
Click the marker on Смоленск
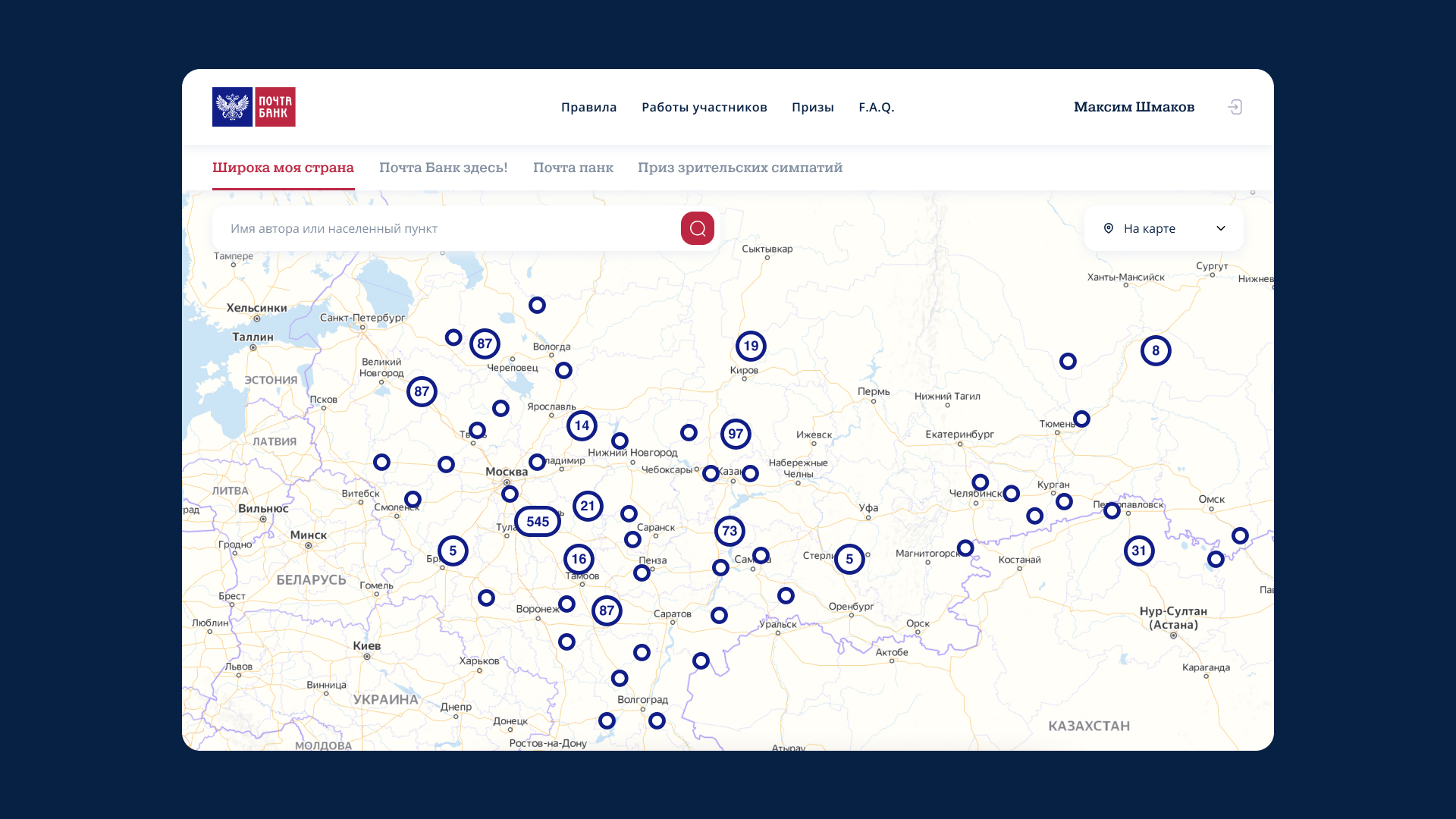(x=413, y=499)
